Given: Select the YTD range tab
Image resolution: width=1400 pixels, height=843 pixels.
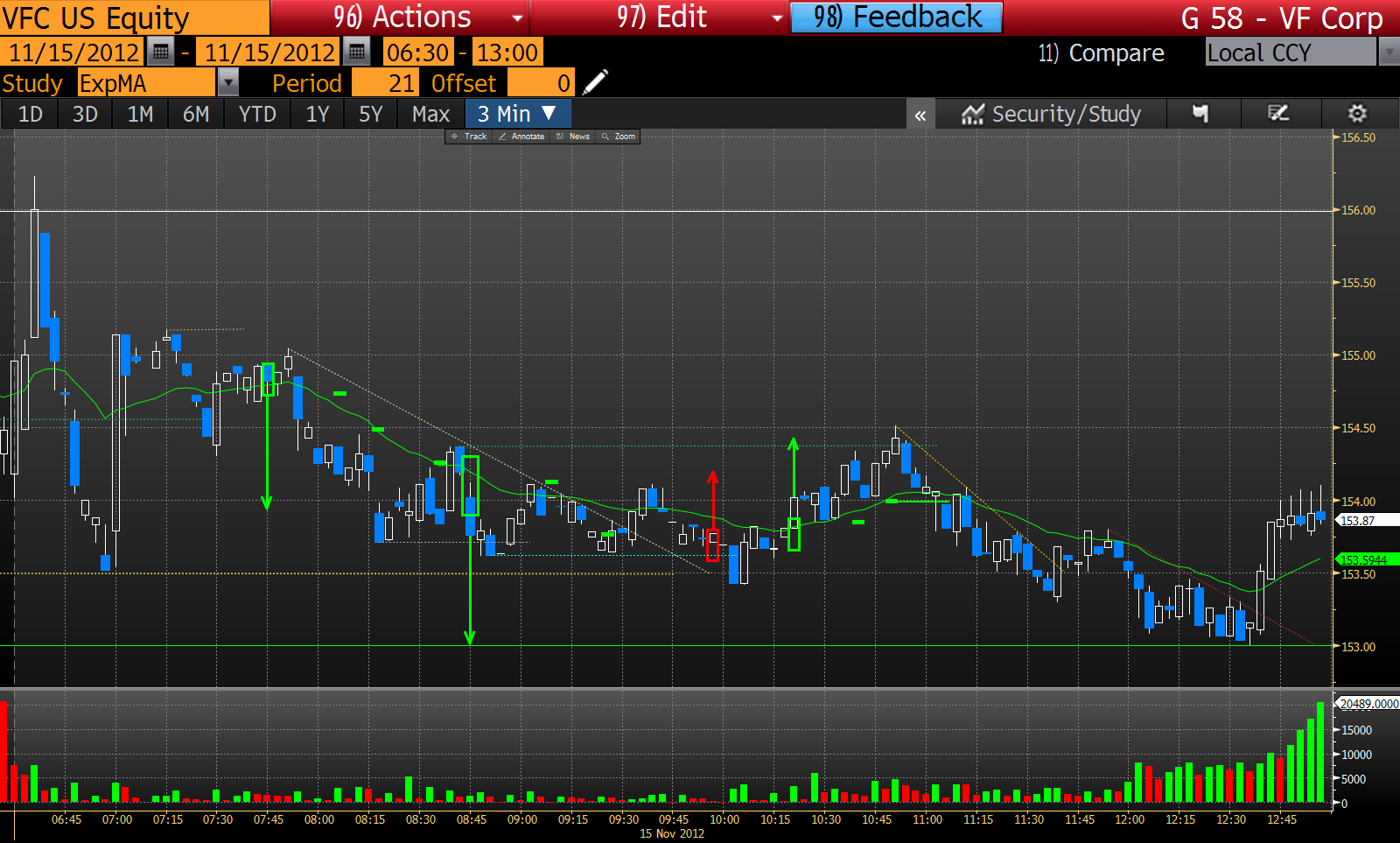Looking at the screenshot, I should pyautogui.click(x=257, y=114).
